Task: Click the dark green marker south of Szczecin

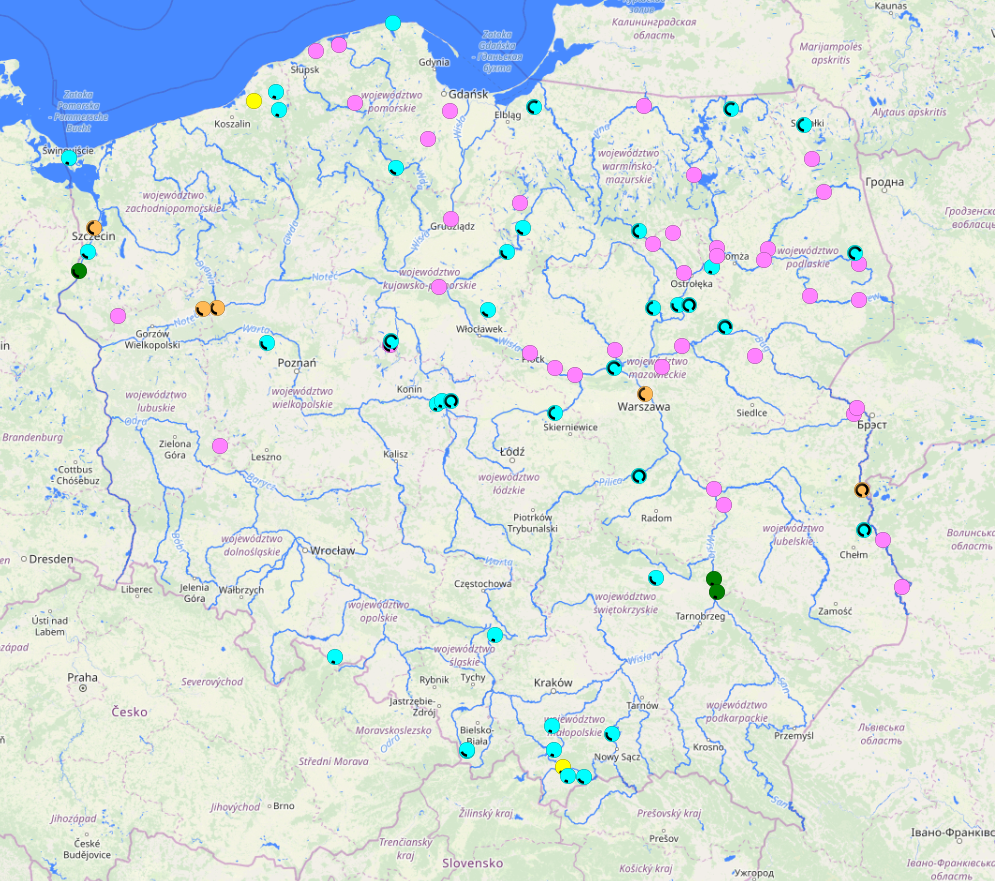Action: click(79, 270)
